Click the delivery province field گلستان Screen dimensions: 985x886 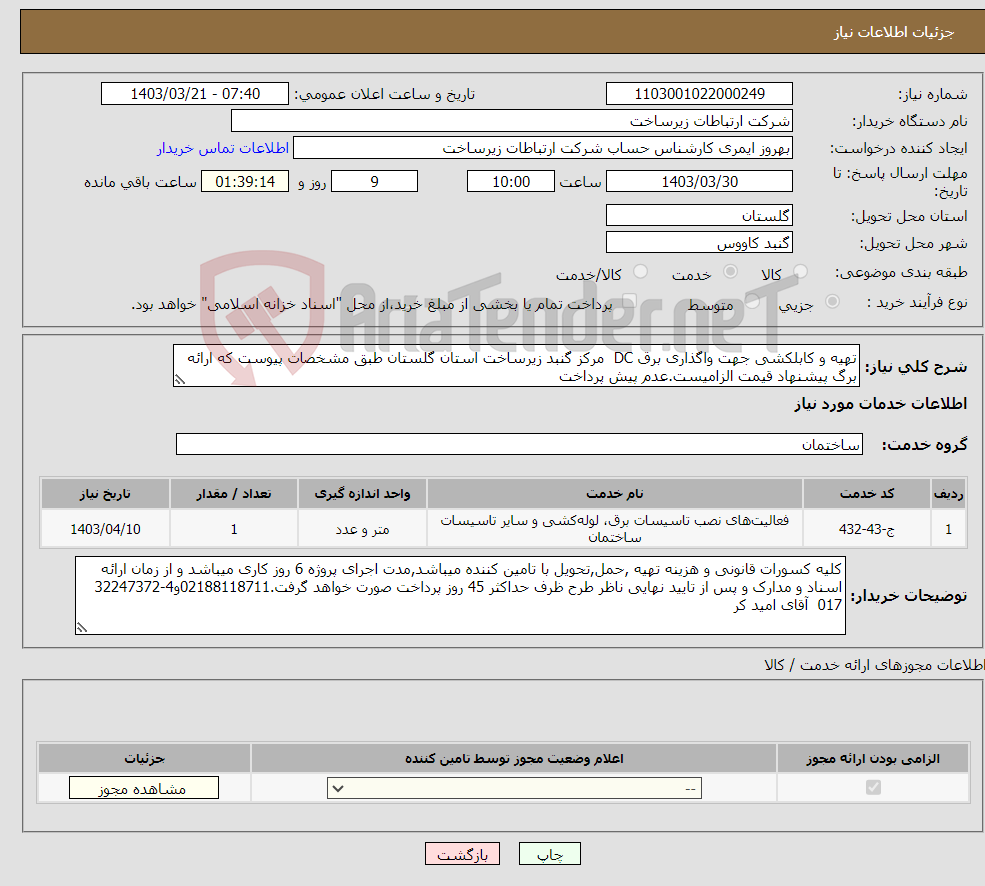coord(699,216)
